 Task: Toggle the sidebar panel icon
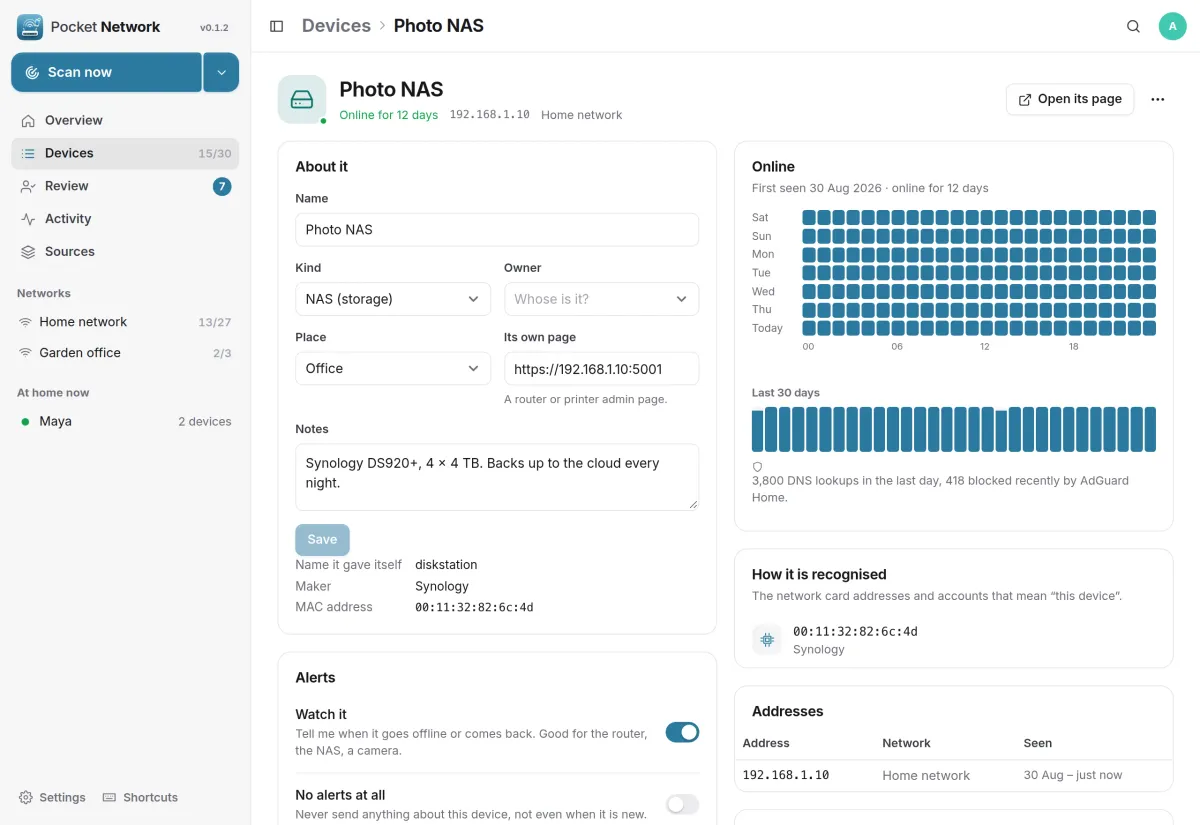(x=277, y=26)
